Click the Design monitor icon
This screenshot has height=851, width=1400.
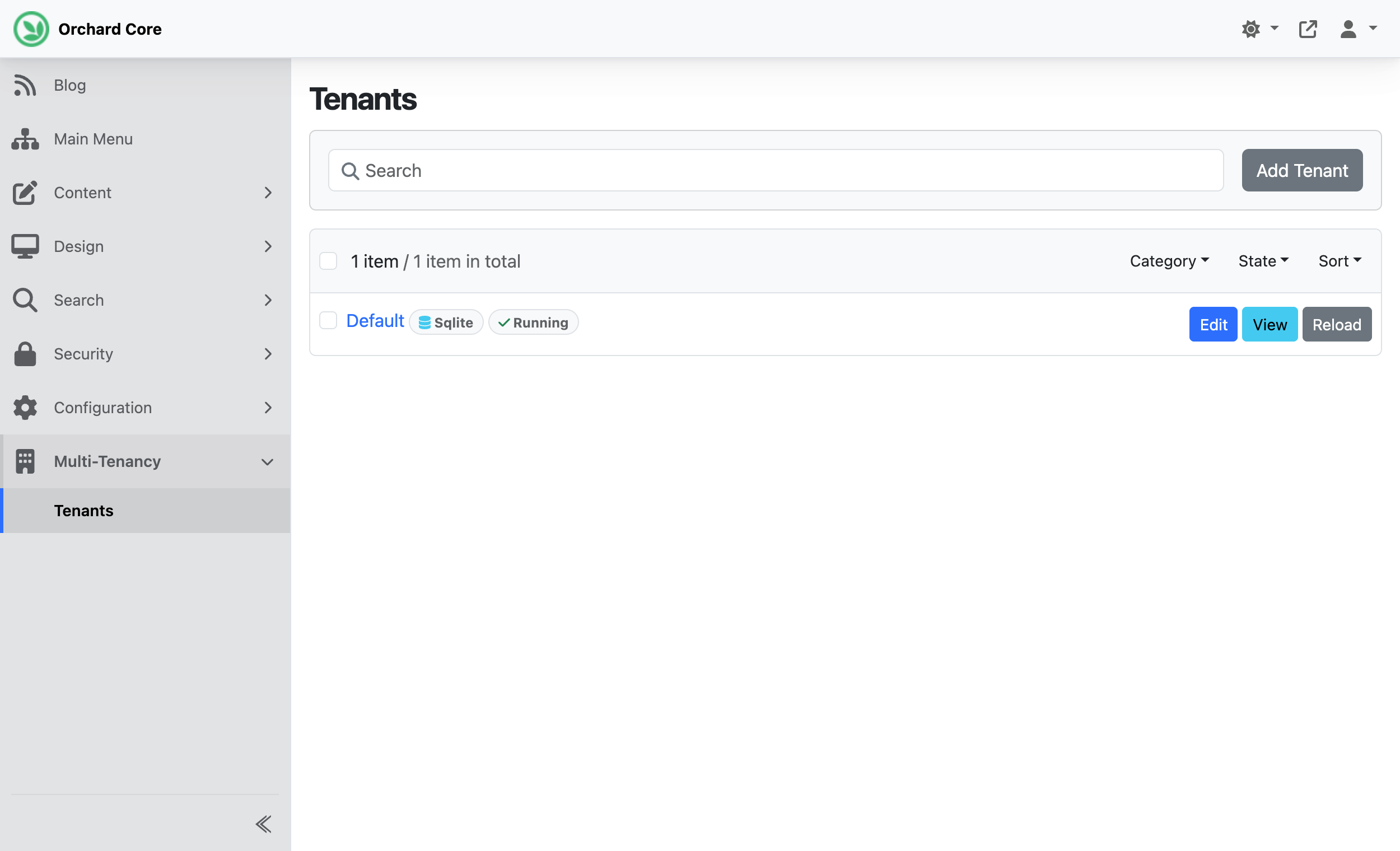tap(25, 246)
